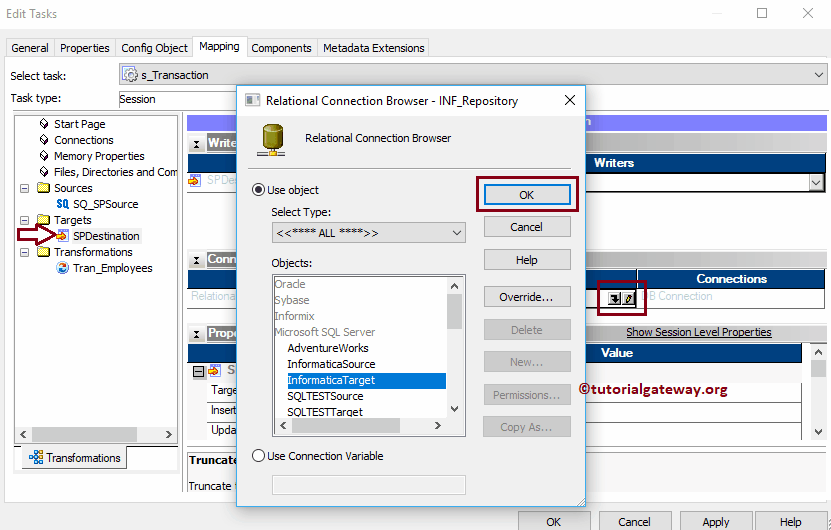
Task: Collapse the Writers section toggle
Action: click(197, 144)
